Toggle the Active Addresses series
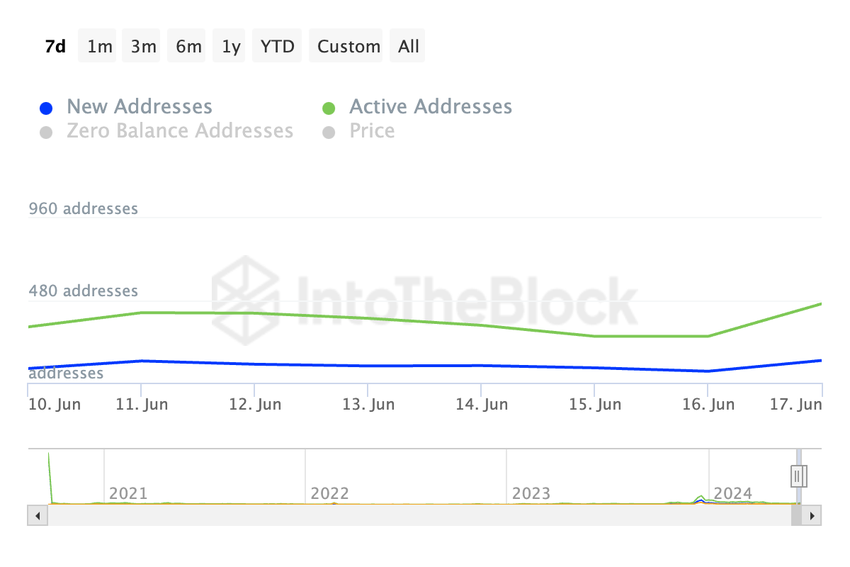This screenshot has width=850, height=567. pos(430,107)
